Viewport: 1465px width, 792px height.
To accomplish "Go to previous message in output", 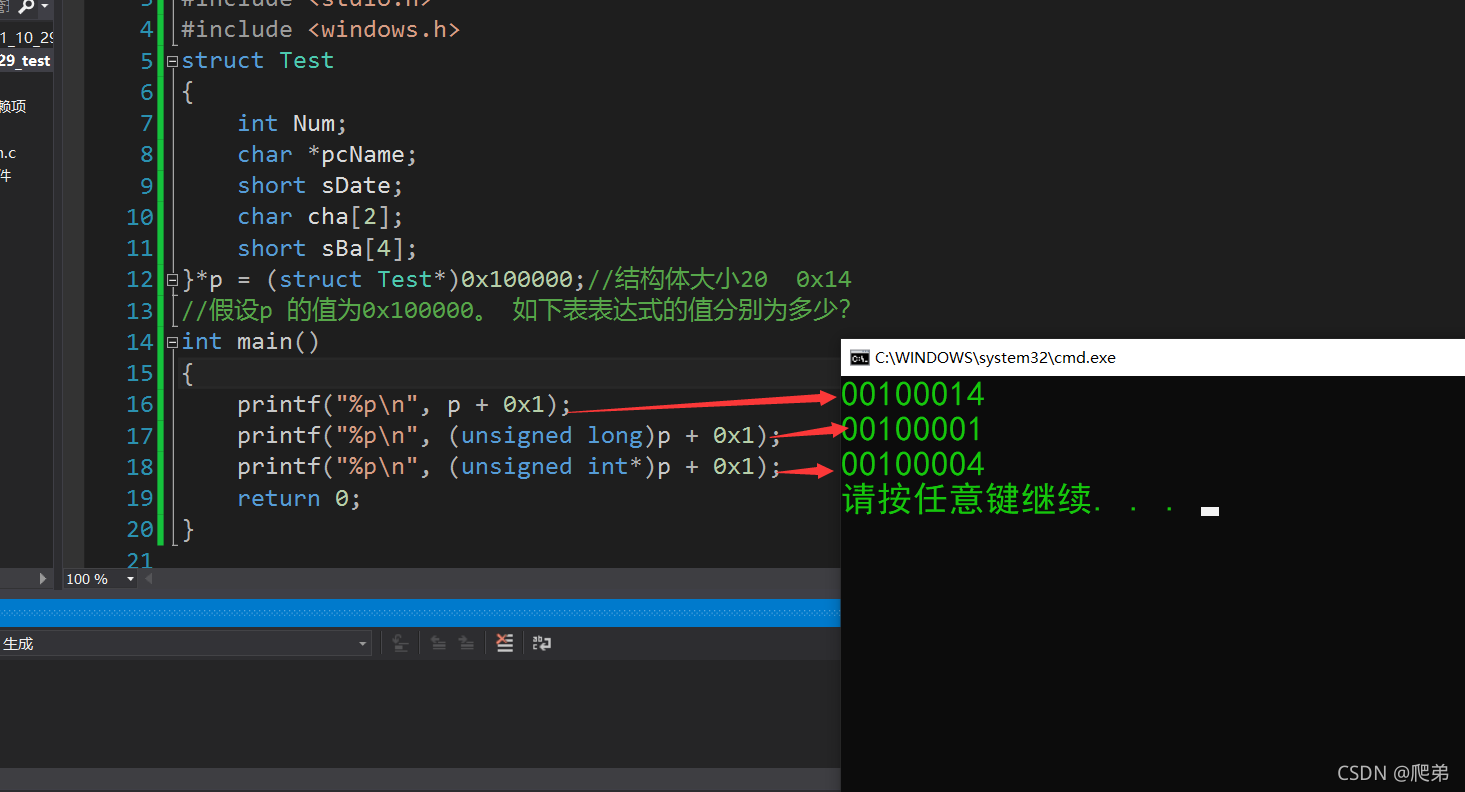I will (x=438, y=643).
